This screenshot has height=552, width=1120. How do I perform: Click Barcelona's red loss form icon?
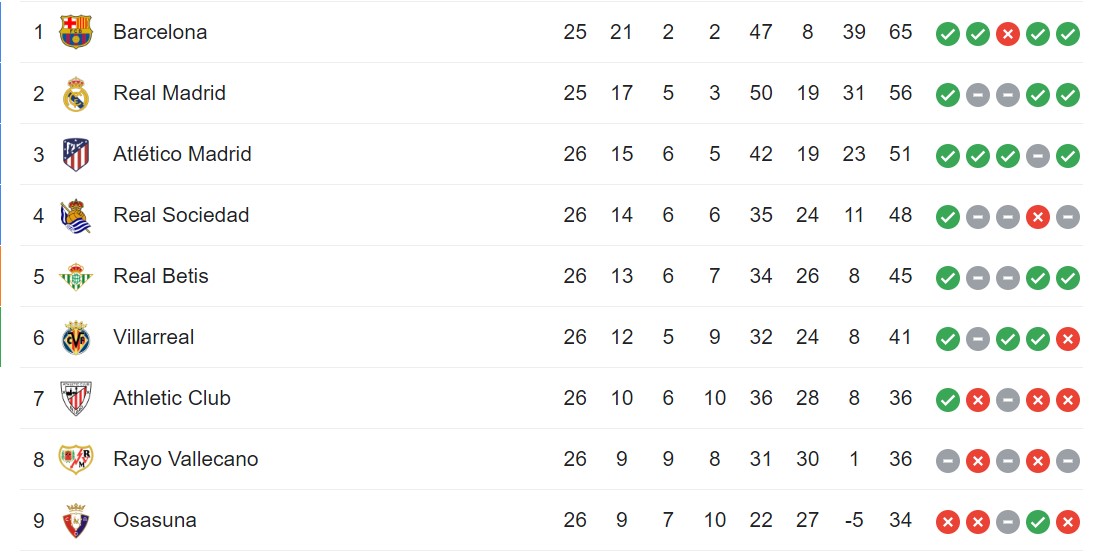(1008, 34)
